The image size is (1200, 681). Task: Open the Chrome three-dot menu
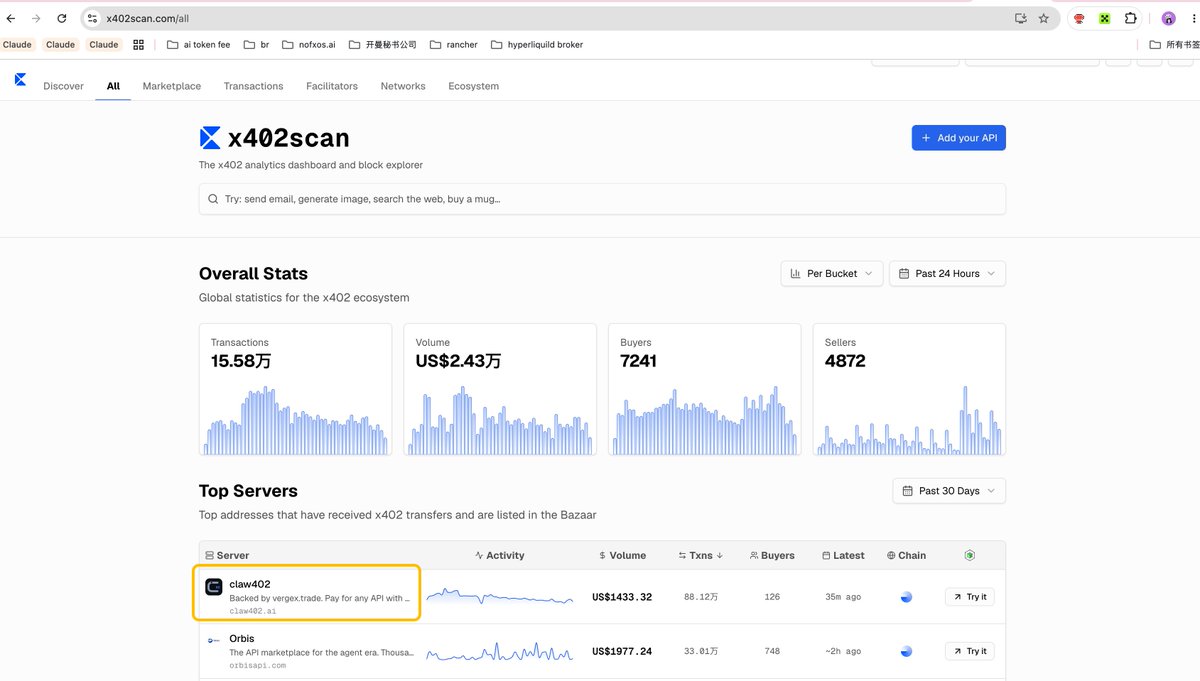1192,18
